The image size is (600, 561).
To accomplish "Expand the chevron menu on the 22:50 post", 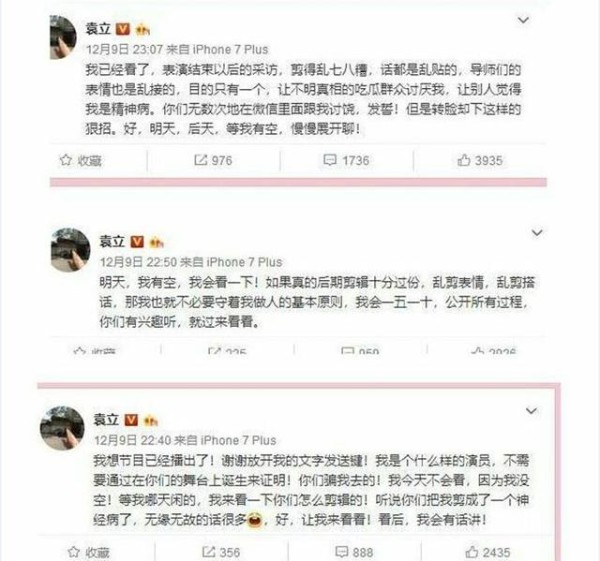I will click(537, 232).
